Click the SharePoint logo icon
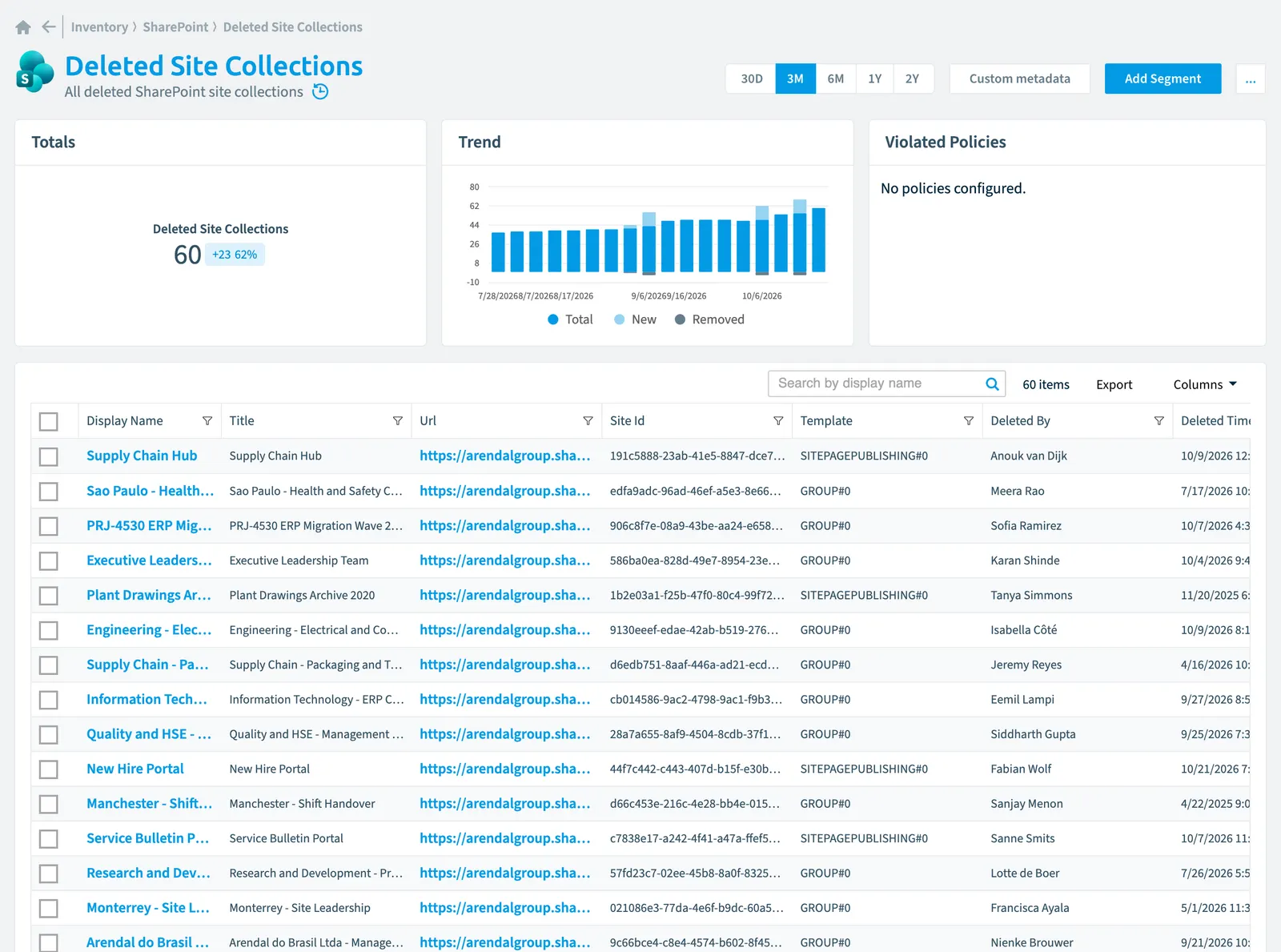This screenshot has height=952, width=1281. tap(35, 72)
